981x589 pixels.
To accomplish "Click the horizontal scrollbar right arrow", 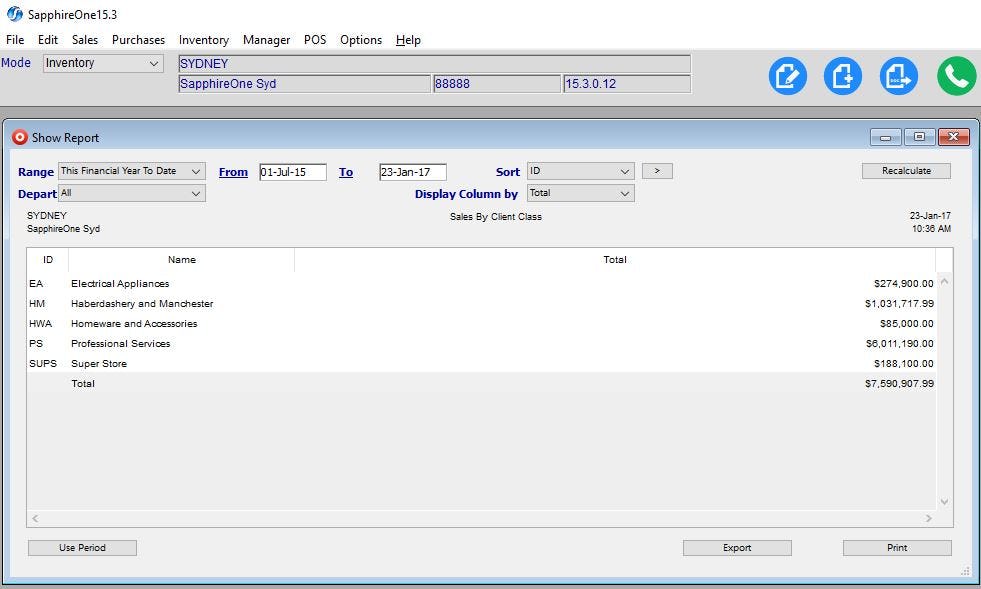I will click(x=928, y=518).
